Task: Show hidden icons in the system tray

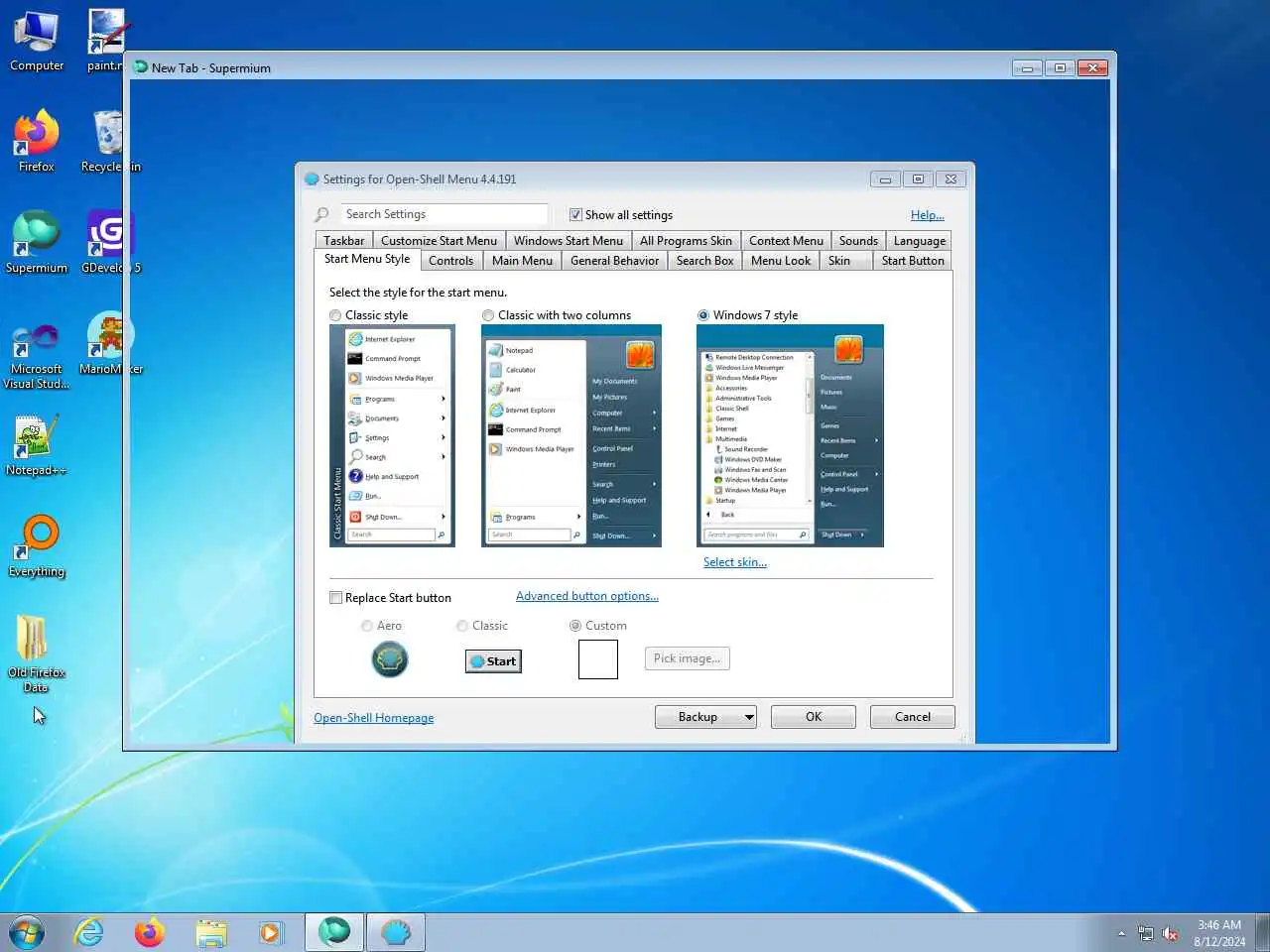Action: 1121,933
